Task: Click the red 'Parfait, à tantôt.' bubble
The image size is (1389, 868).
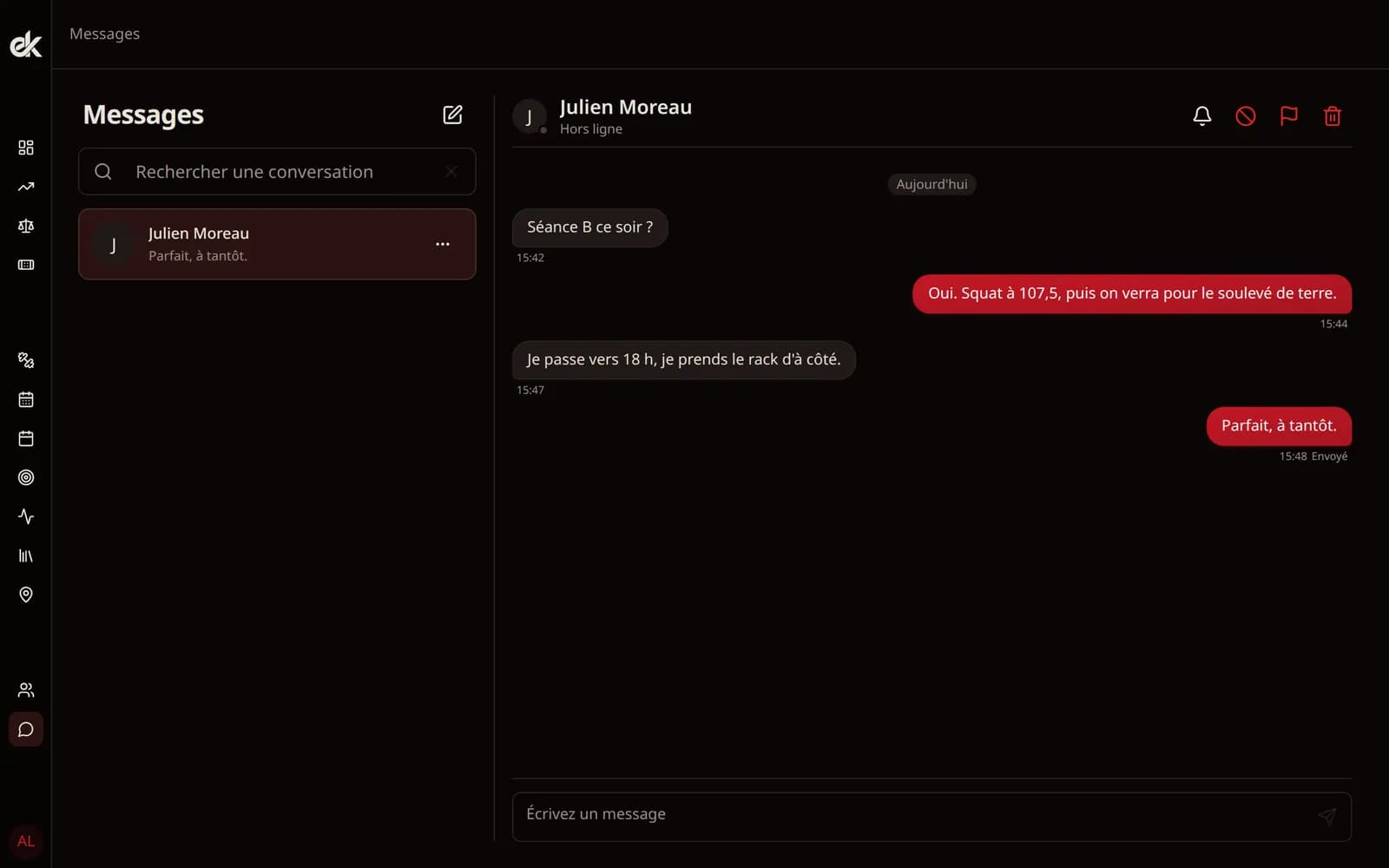Action: (x=1279, y=426)
